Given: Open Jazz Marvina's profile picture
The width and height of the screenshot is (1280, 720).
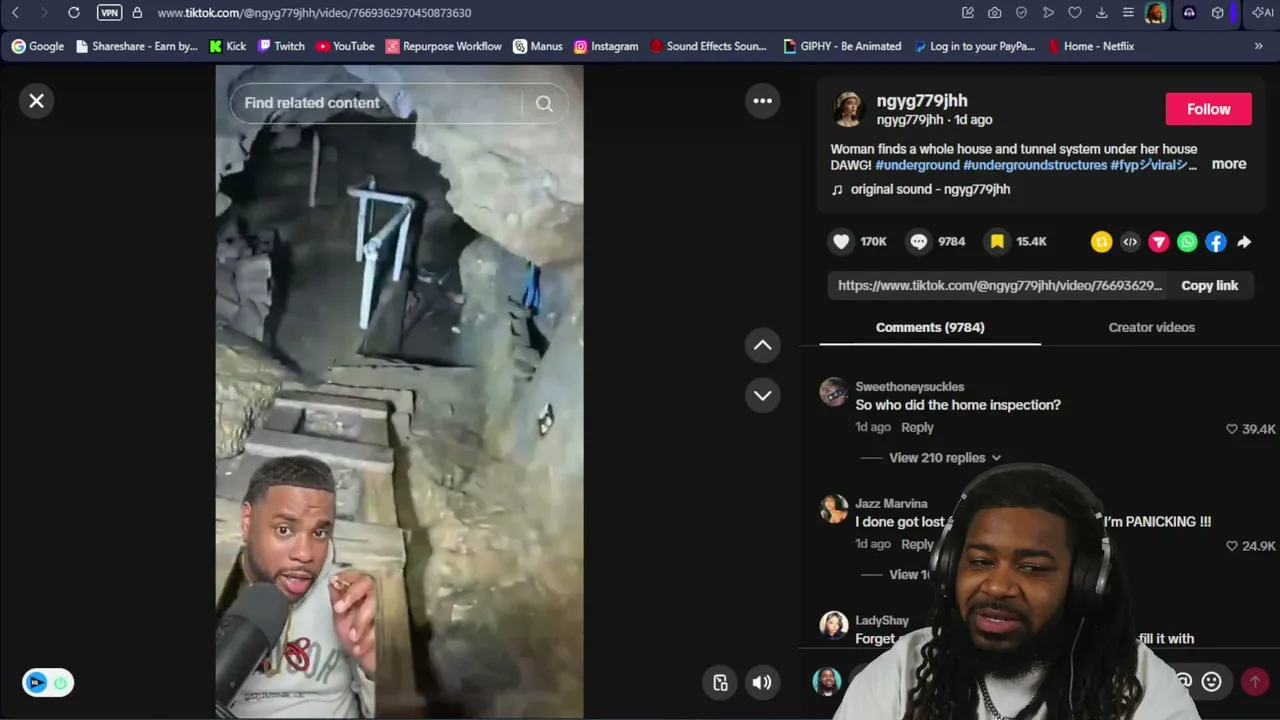Looking at the screenshot, I should (834, 508).
